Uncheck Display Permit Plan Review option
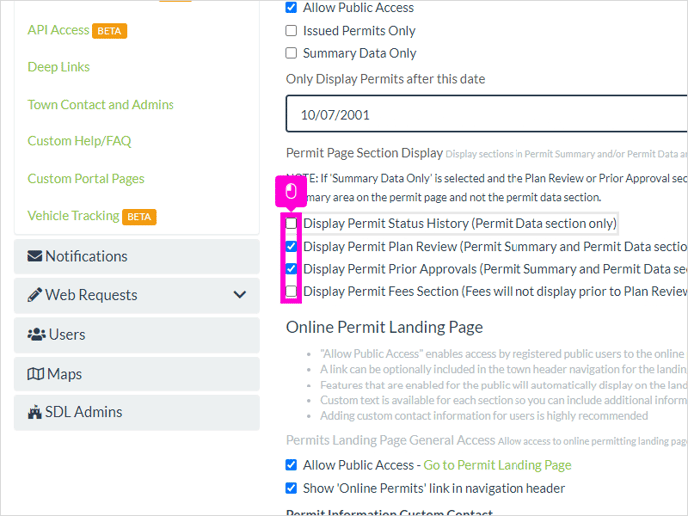 [x=291, y=247]
